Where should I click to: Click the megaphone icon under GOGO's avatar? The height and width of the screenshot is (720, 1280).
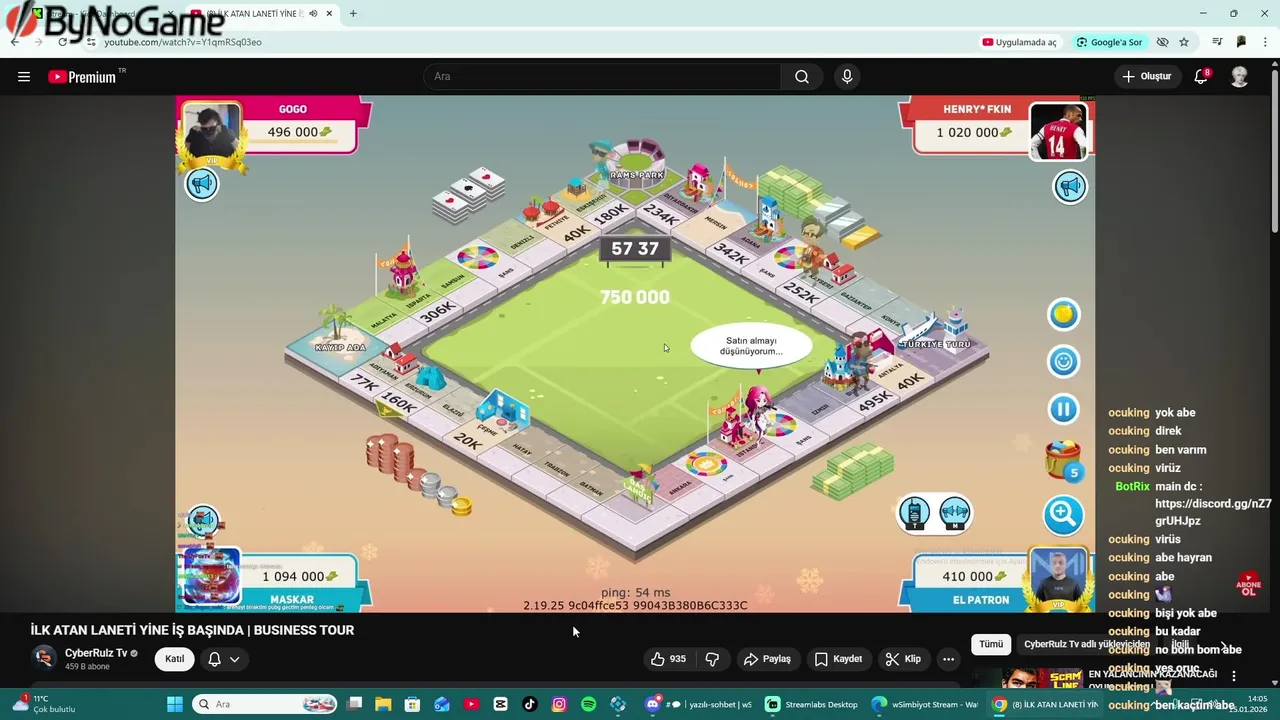tap(202, 184)
